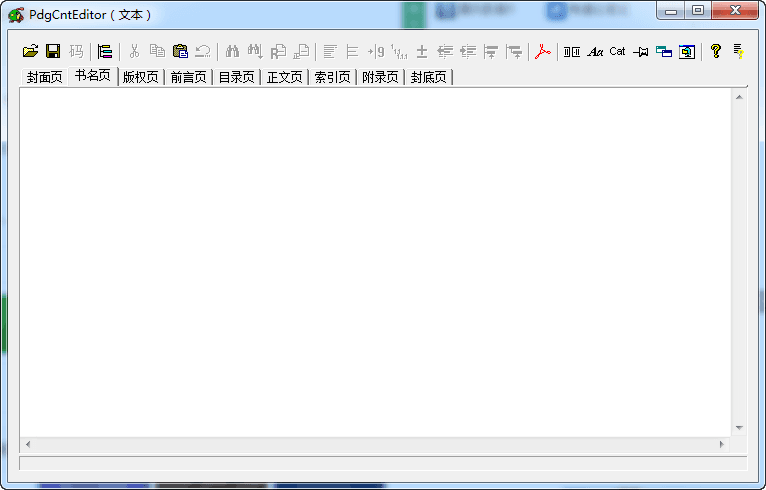The image size is (766, 490).
Task: Click the overlapping blue windows icon
Action: coord(663,51)
